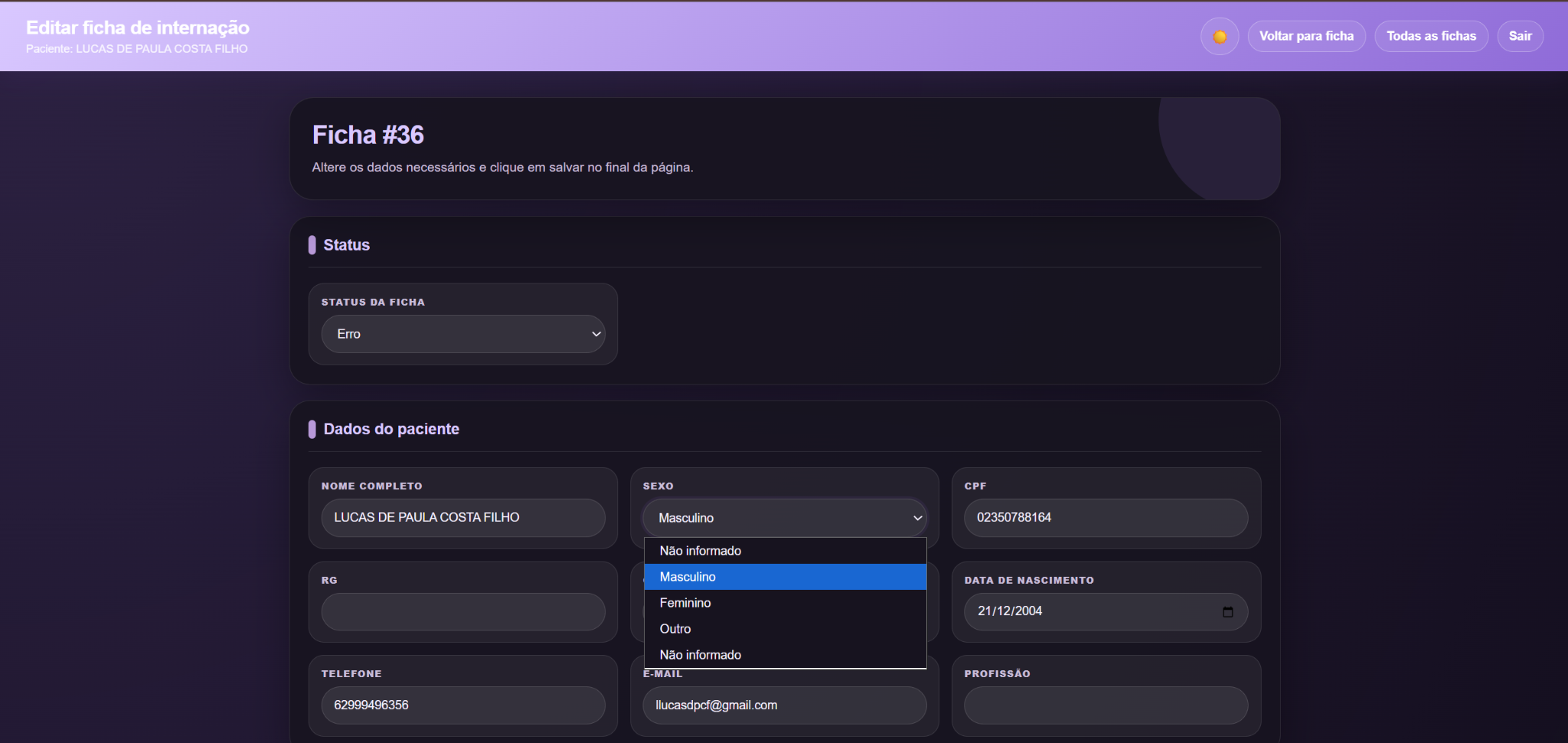Viewport: 1568px width, 743px height.
Task: Focus the CPF input field
Action: tap(1106, 518)
